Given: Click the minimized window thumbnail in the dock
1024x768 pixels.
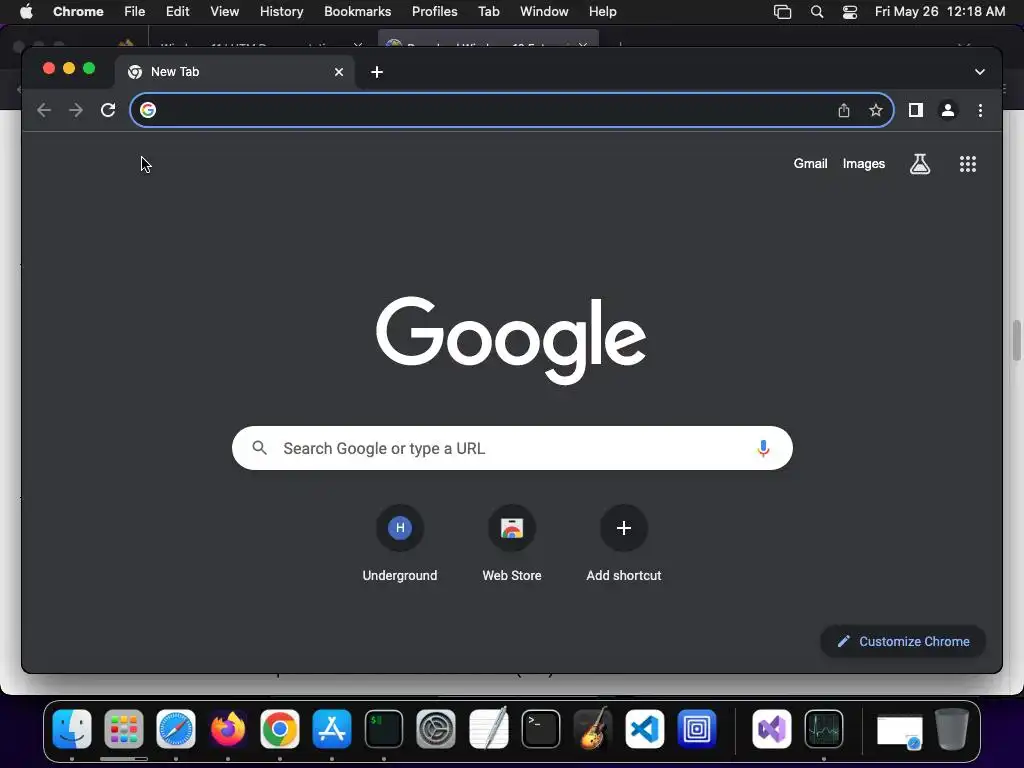Looking at the screenshot, I should pyautogui.click(x=899, y=731).
